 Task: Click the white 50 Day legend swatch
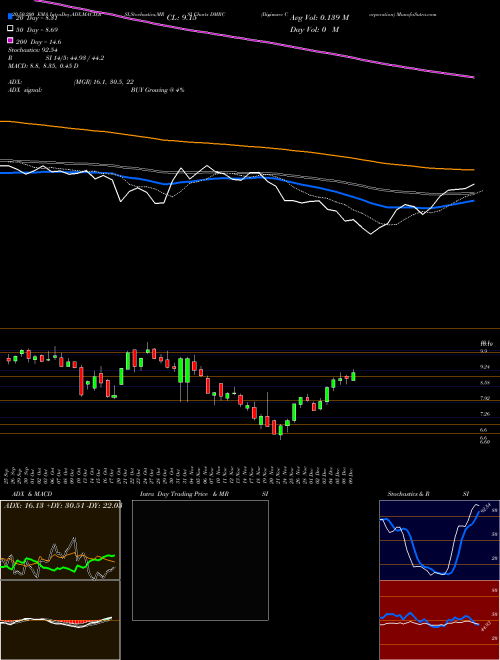10,29
